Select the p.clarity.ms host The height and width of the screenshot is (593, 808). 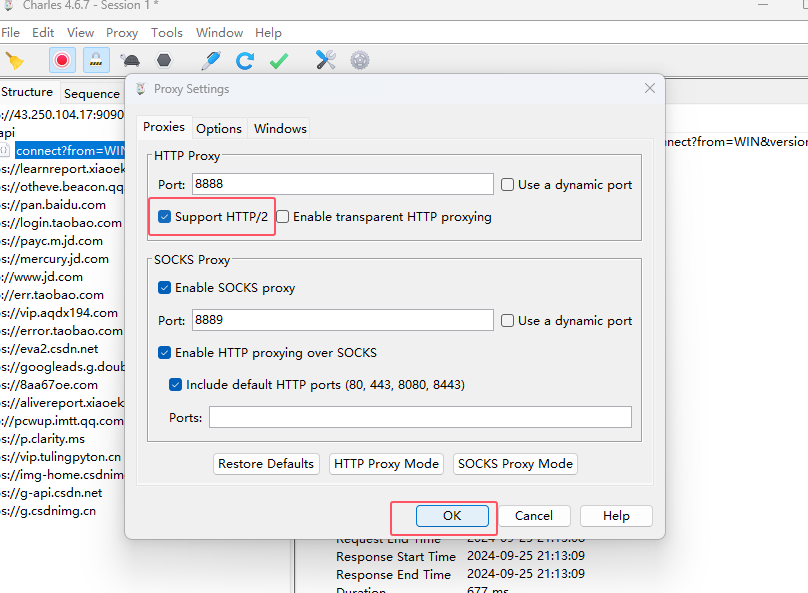point(43,439)
